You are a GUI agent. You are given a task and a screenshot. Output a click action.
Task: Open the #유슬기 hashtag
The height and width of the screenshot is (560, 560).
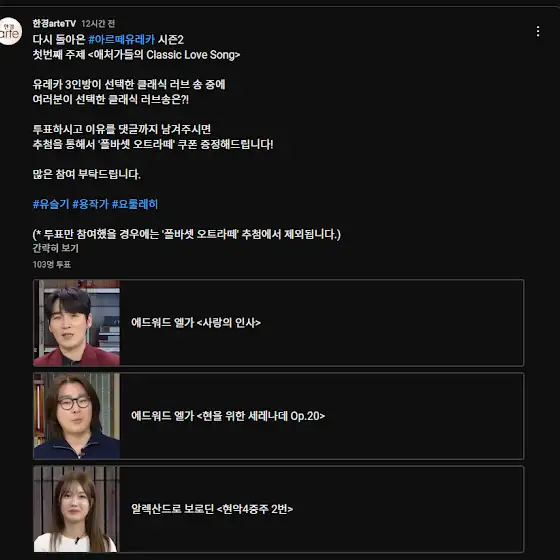51,204
